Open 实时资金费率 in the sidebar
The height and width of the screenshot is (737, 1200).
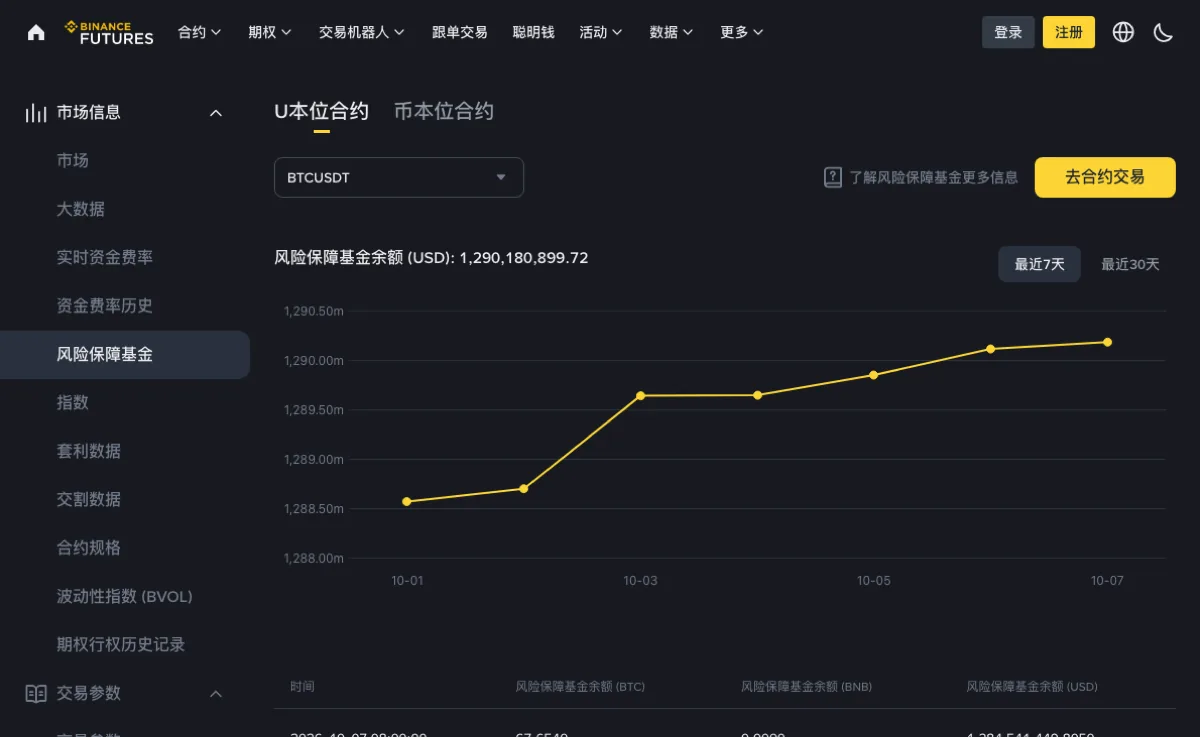pyautogui.click(x=105, y=258)
